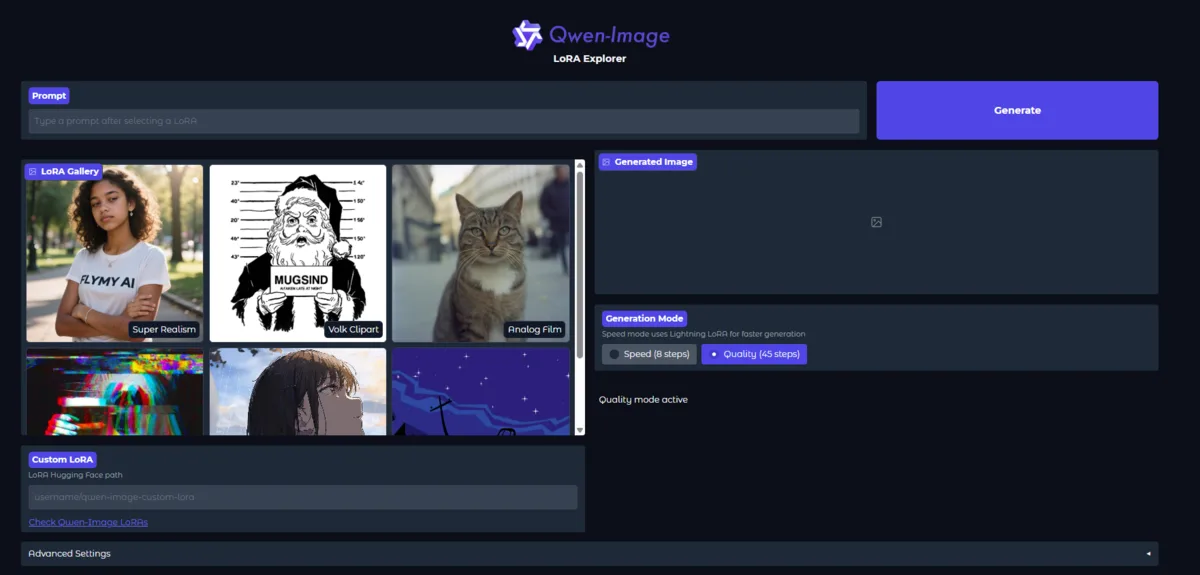
Task: Expand the Advanced Settings section
Action: [x=590, y=553]
